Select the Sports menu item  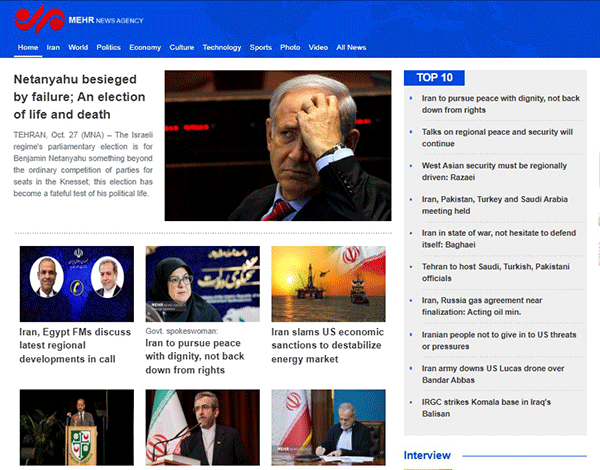[261, 47]
